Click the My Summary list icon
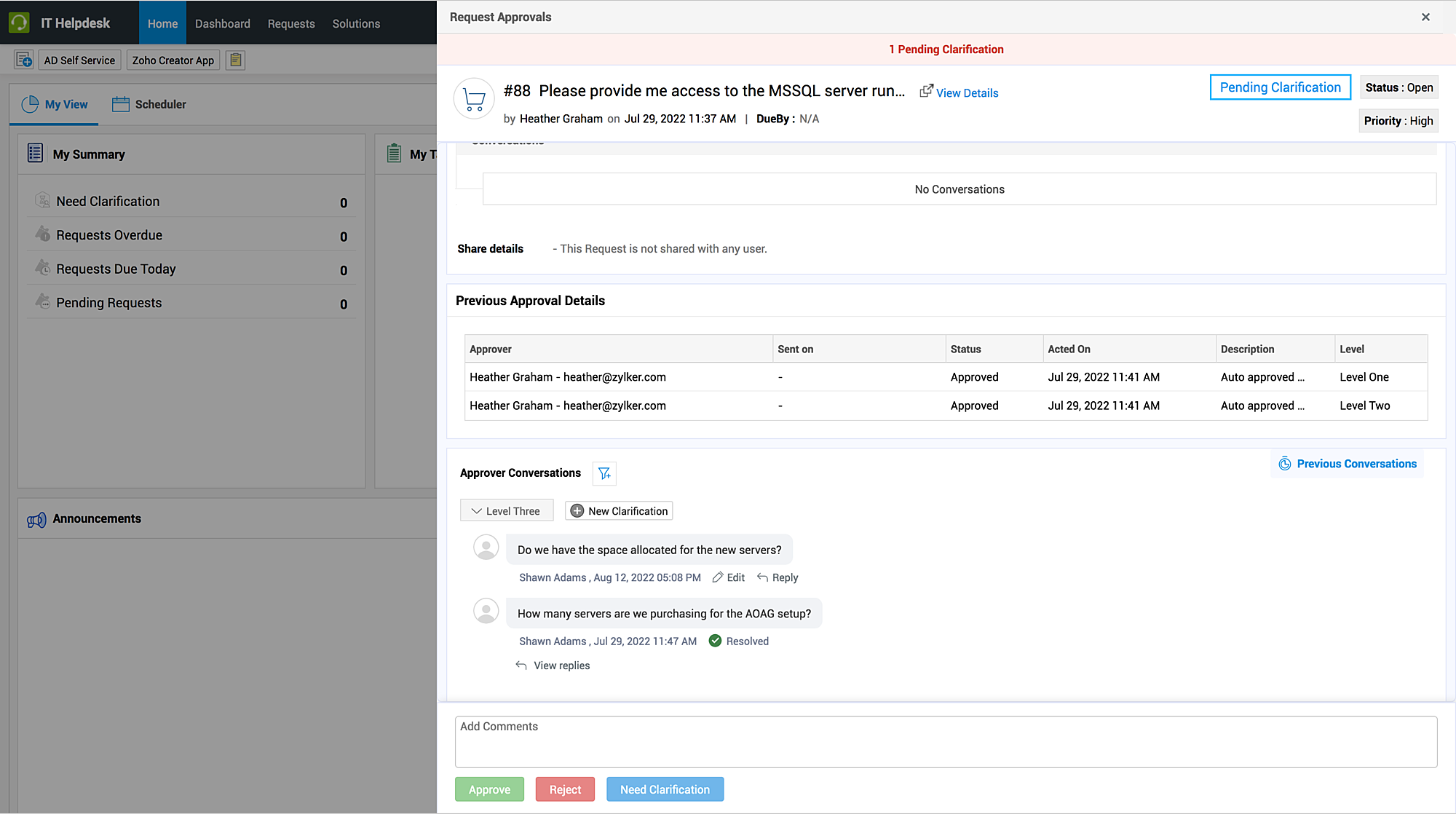Image resolution: width=1456 pixels, height=814 pixels. point(35,153)
